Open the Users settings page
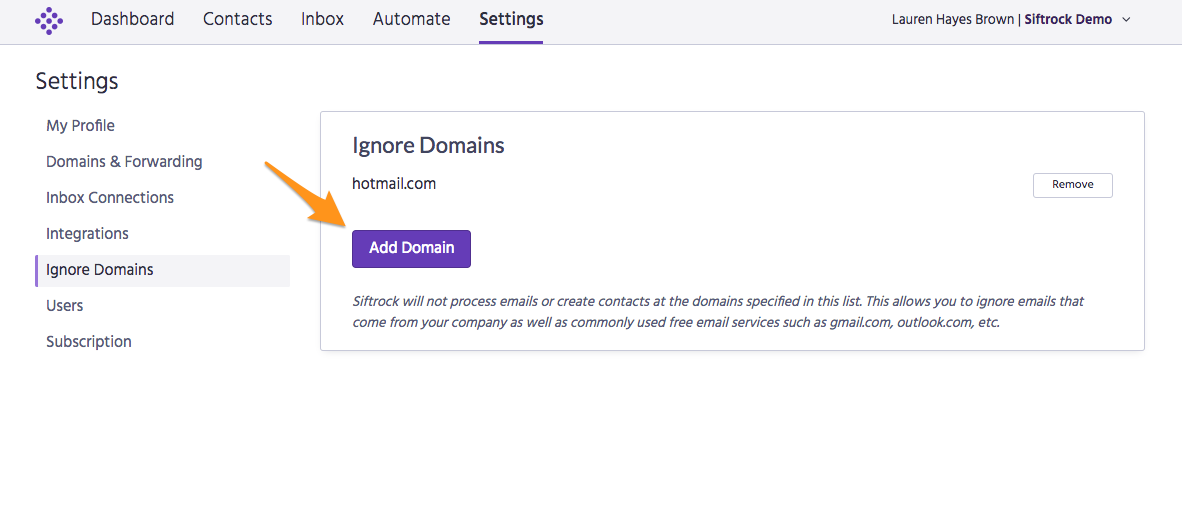This screenshot has width=1182, height=505. (65, 306)
